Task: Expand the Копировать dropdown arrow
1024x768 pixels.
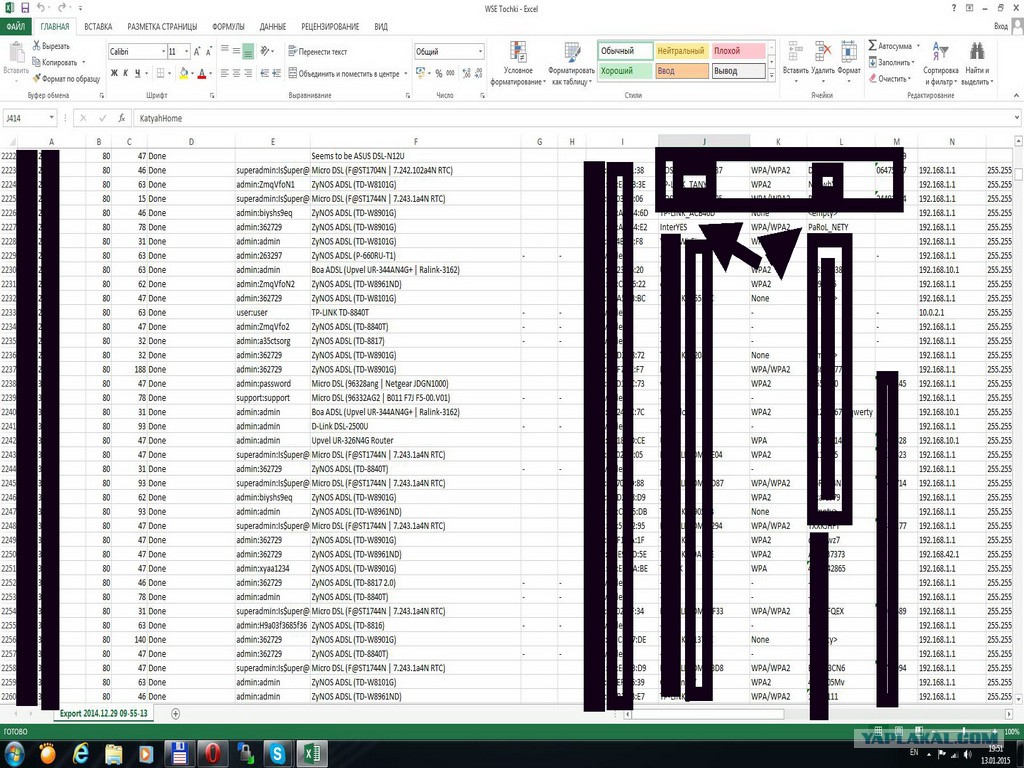Action: coord(84,63)
